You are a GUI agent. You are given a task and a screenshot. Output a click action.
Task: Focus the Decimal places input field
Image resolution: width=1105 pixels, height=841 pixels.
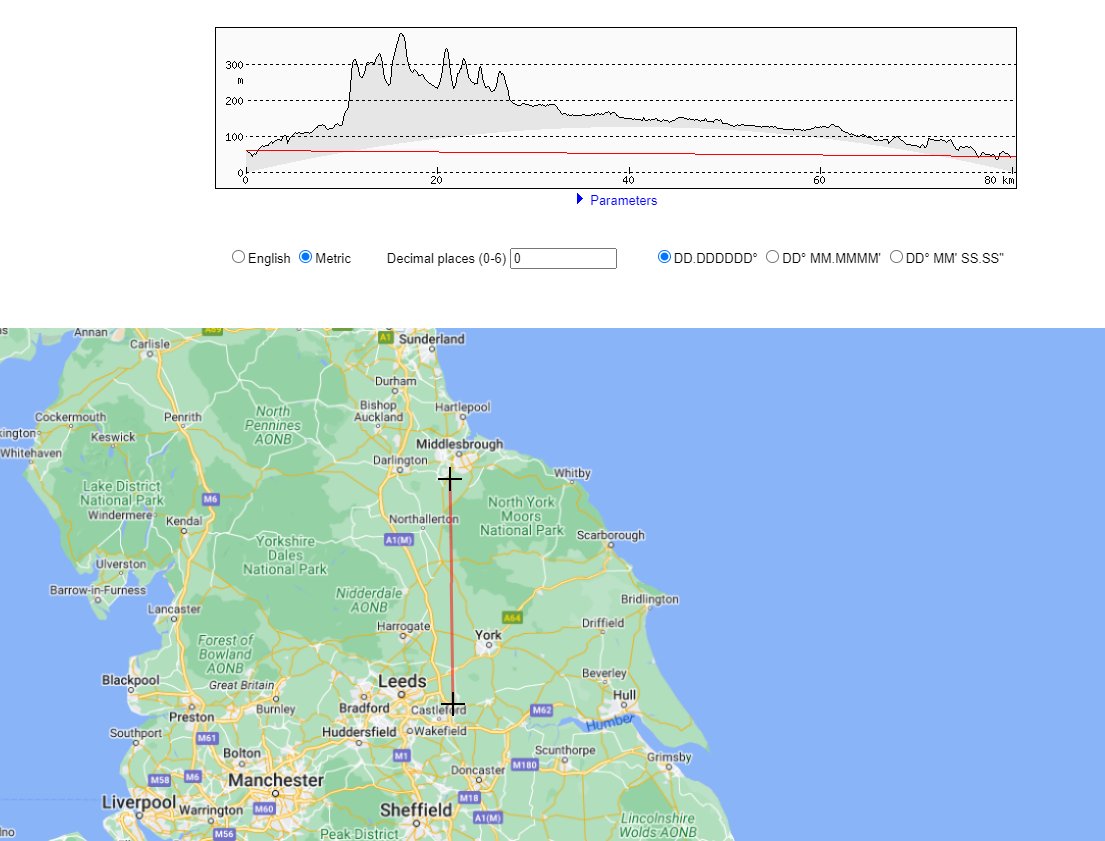coord(563,258)
